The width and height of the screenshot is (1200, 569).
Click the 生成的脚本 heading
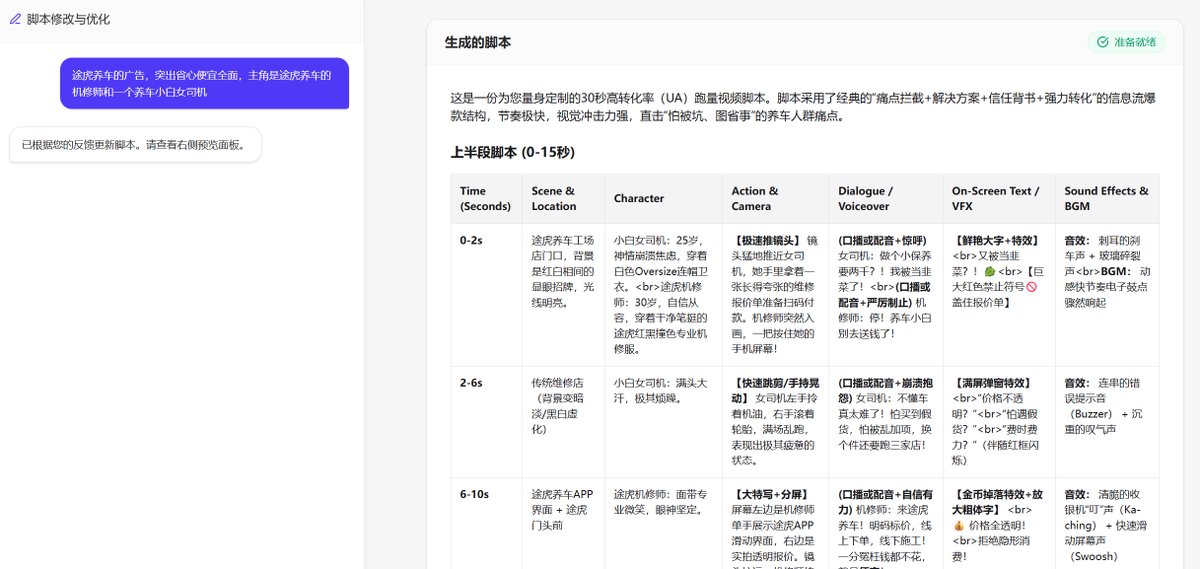click(x=478, y=43)
